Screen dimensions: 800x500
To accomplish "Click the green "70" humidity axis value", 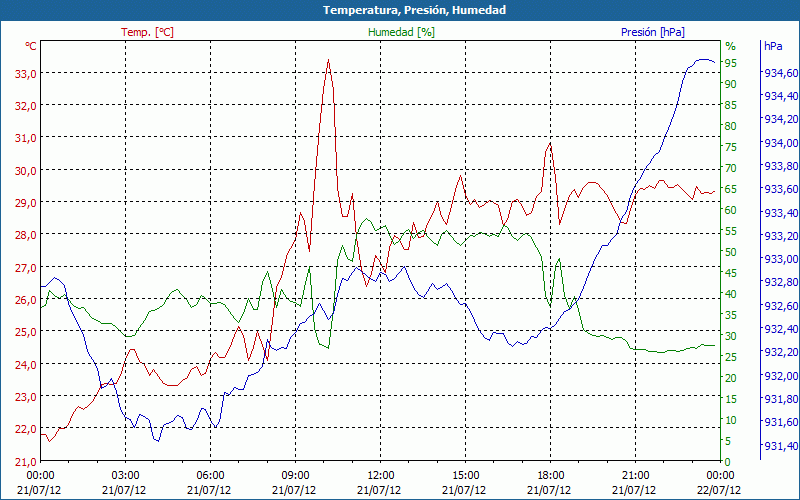I will (731, 168).
